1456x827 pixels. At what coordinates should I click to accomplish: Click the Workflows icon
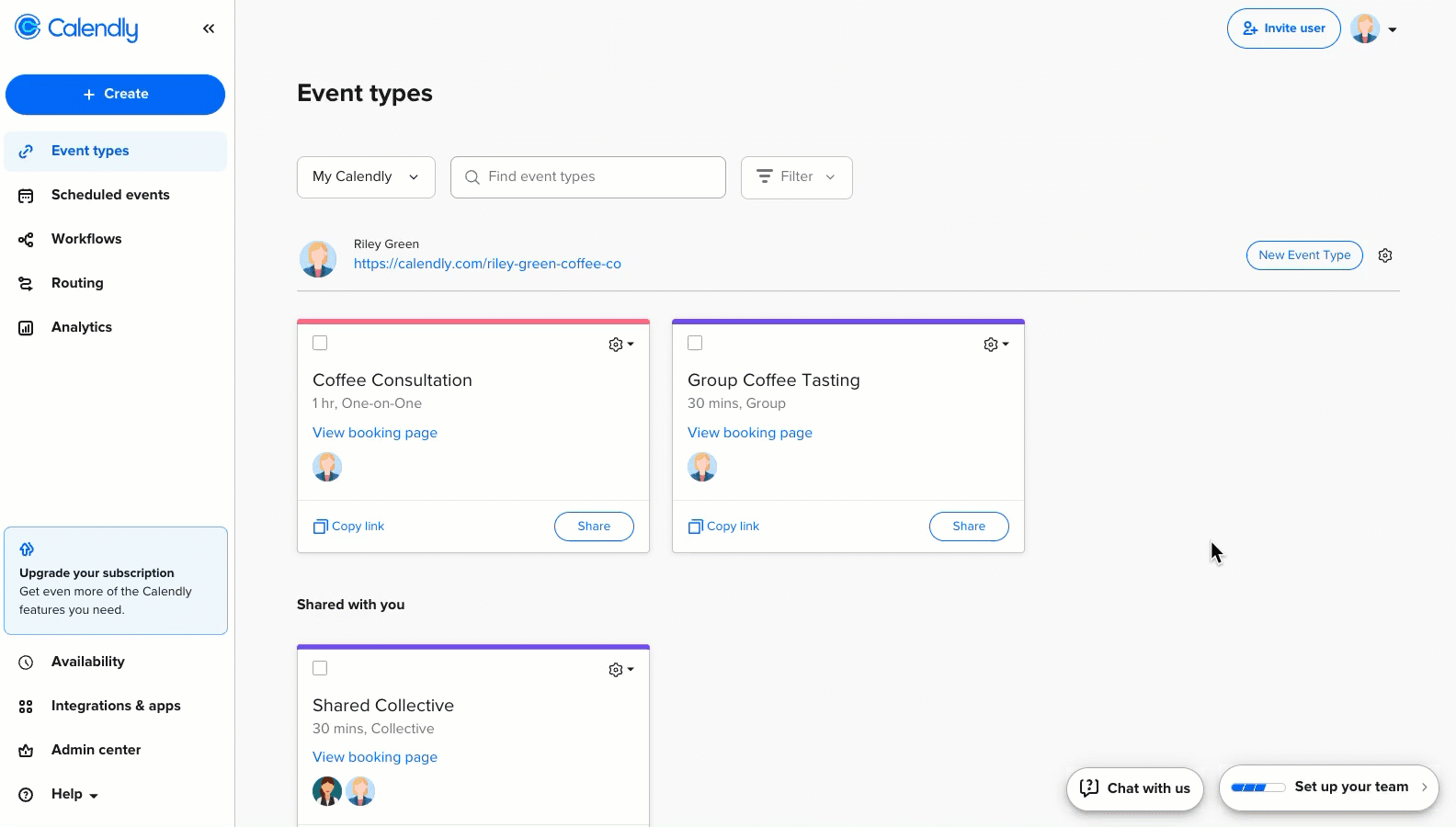coord(26,240)
